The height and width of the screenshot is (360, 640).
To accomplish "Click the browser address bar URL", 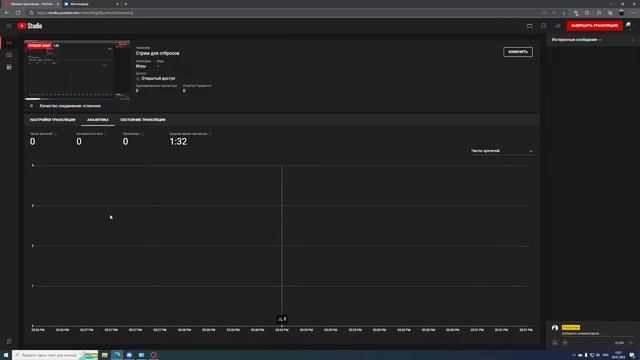I will pos(85,13).
